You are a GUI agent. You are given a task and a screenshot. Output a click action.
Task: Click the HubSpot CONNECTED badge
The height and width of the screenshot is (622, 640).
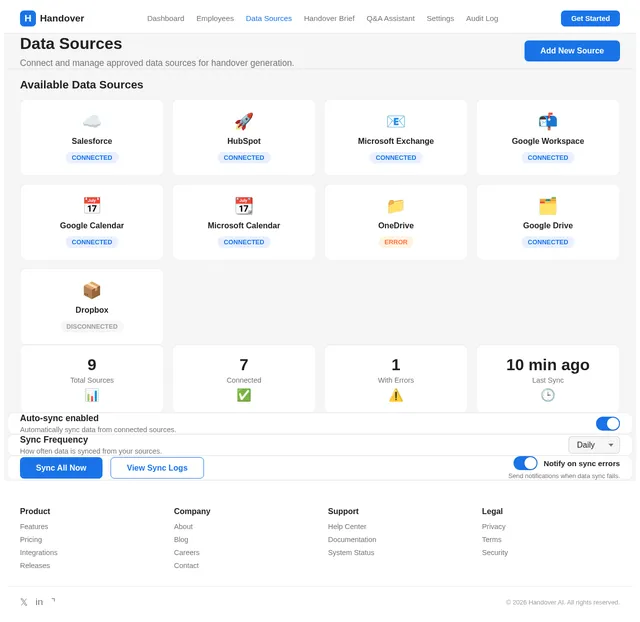244,158
